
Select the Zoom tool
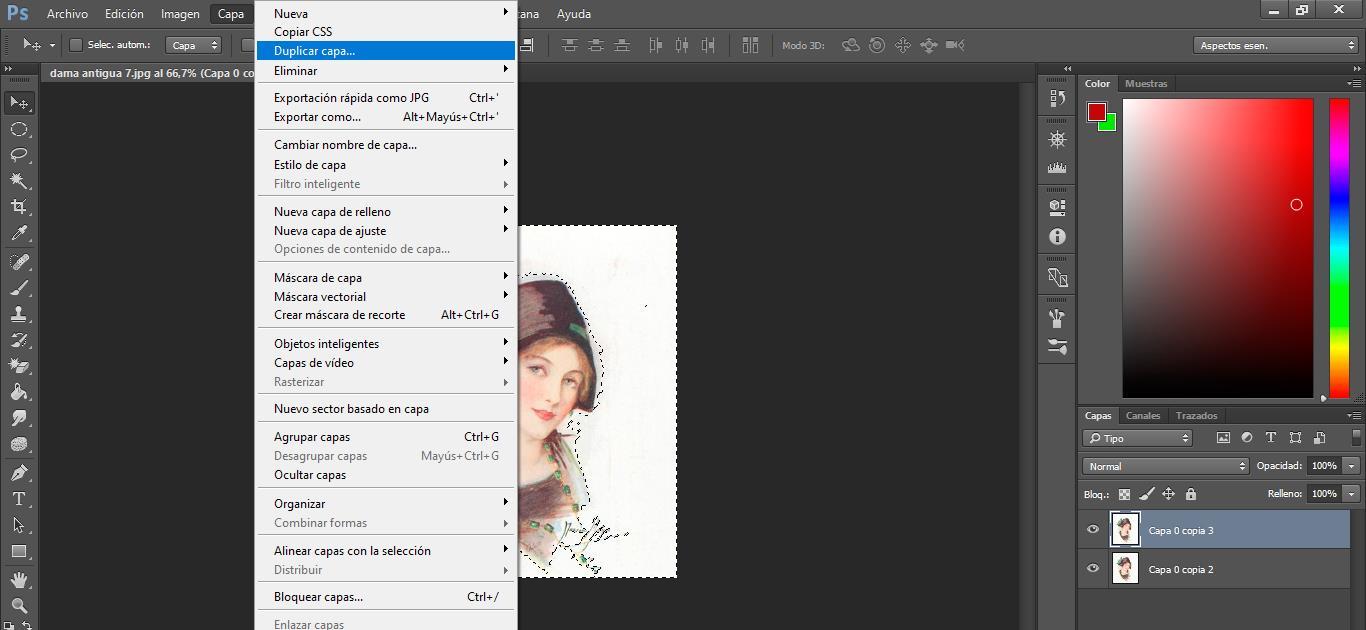point(19,605)
